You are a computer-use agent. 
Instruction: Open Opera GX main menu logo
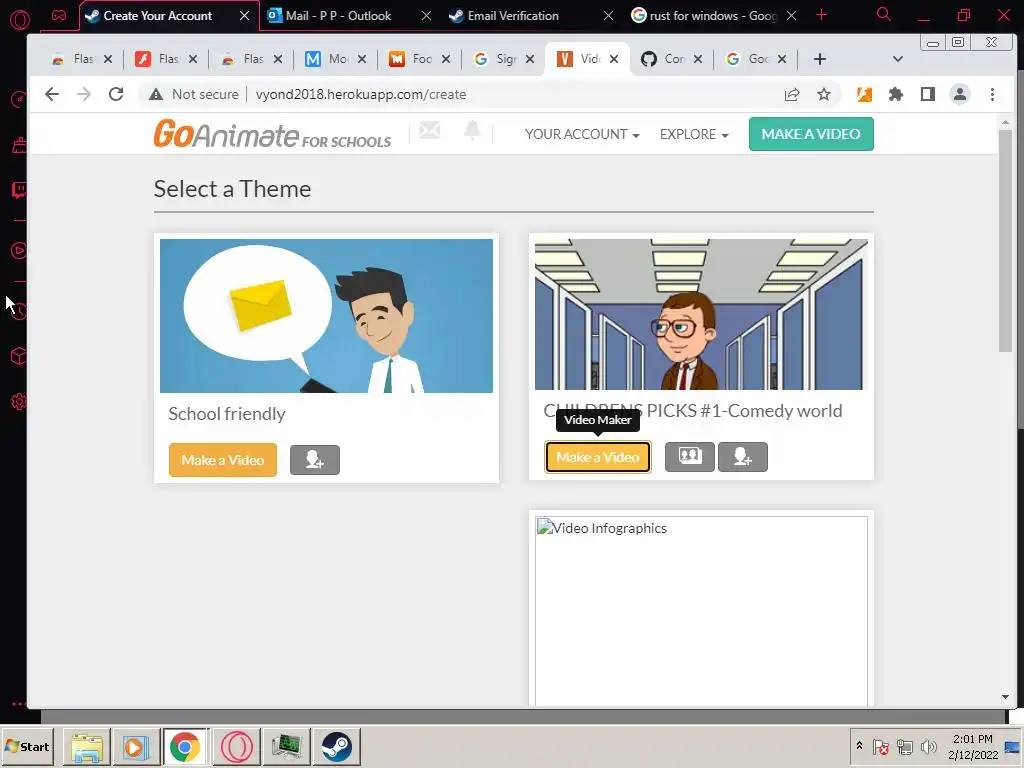(x=20, y=18)
